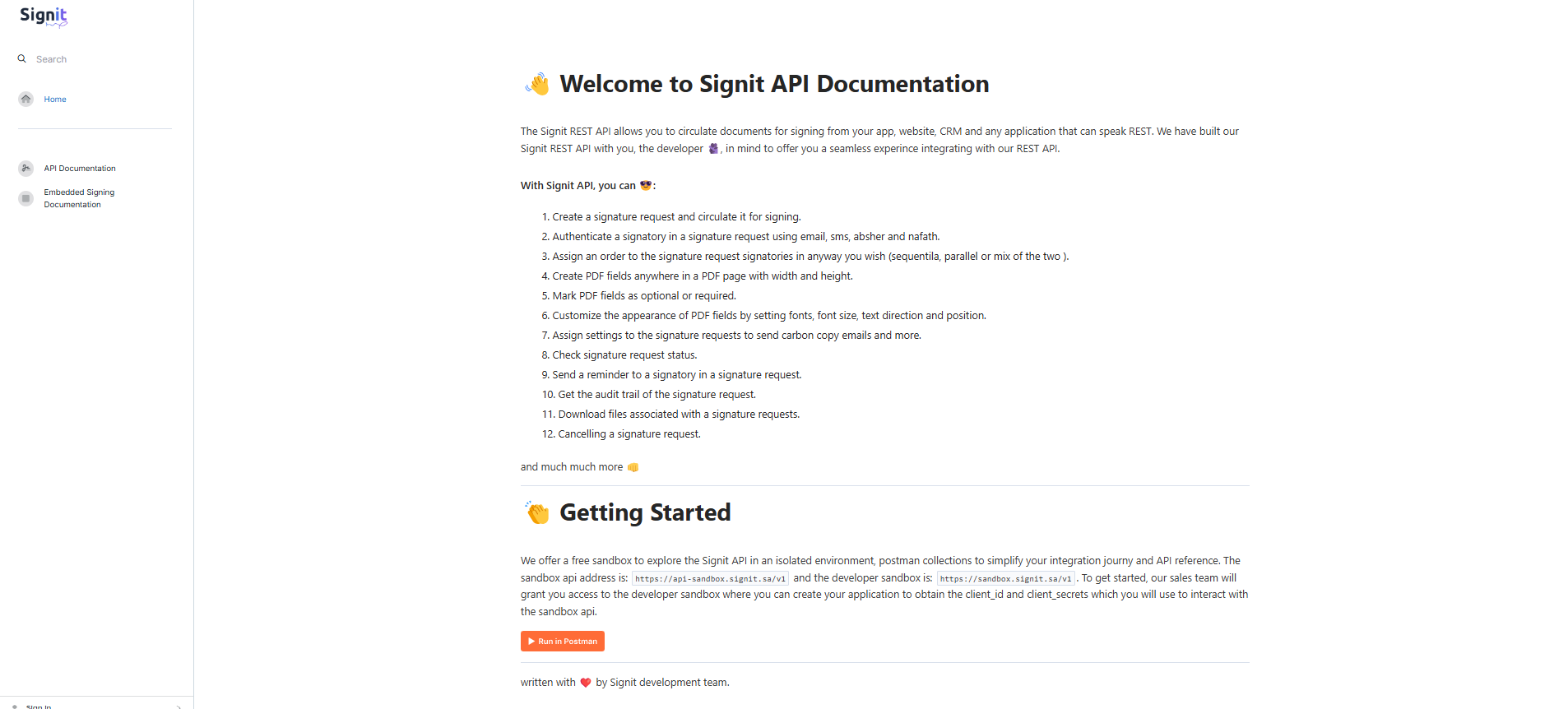Viewport: 1568px width, 709px height.
Task: Click the api-sandbox.signit.sa URL code
Action: (x=710, y=579)
